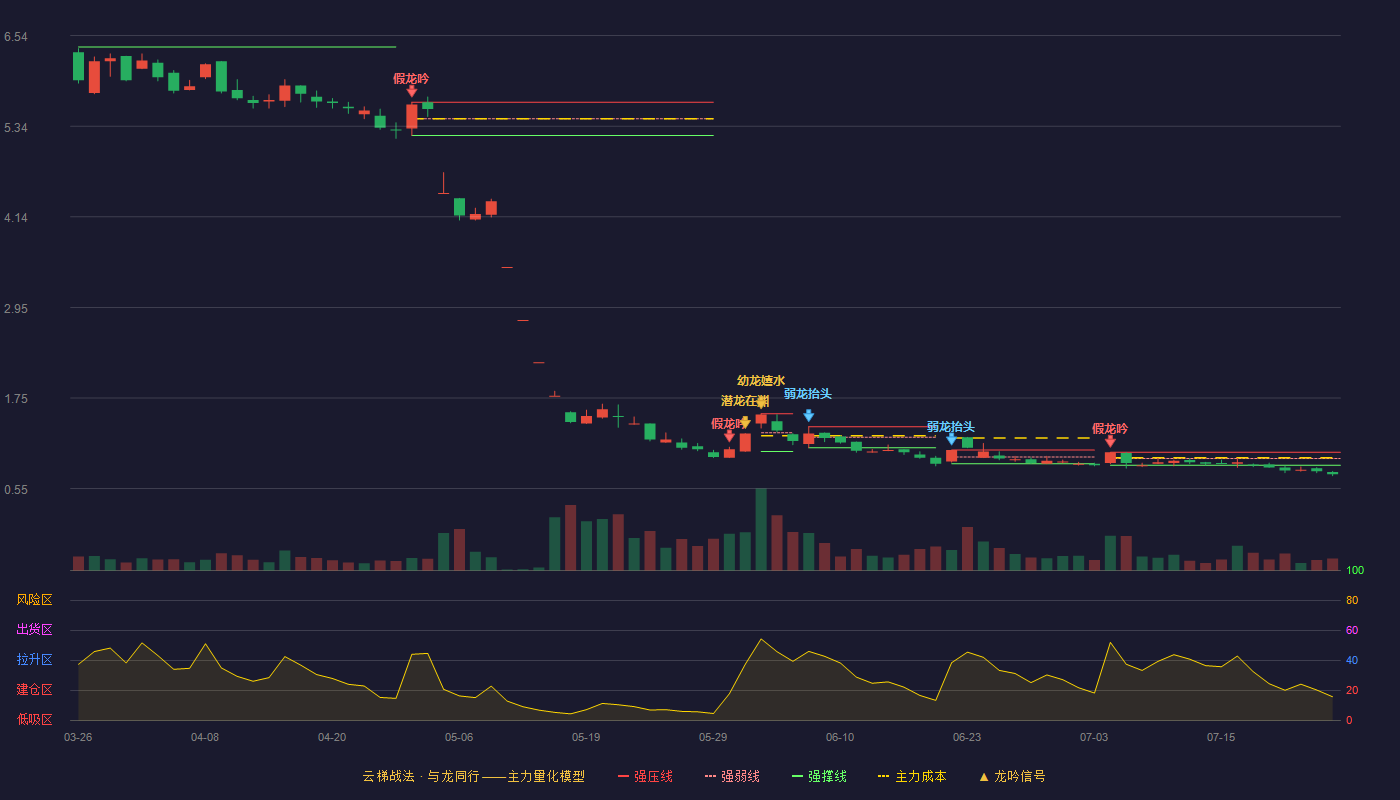
Task: Click the 0.55 price axis label
Action: [x=16, y=490]
